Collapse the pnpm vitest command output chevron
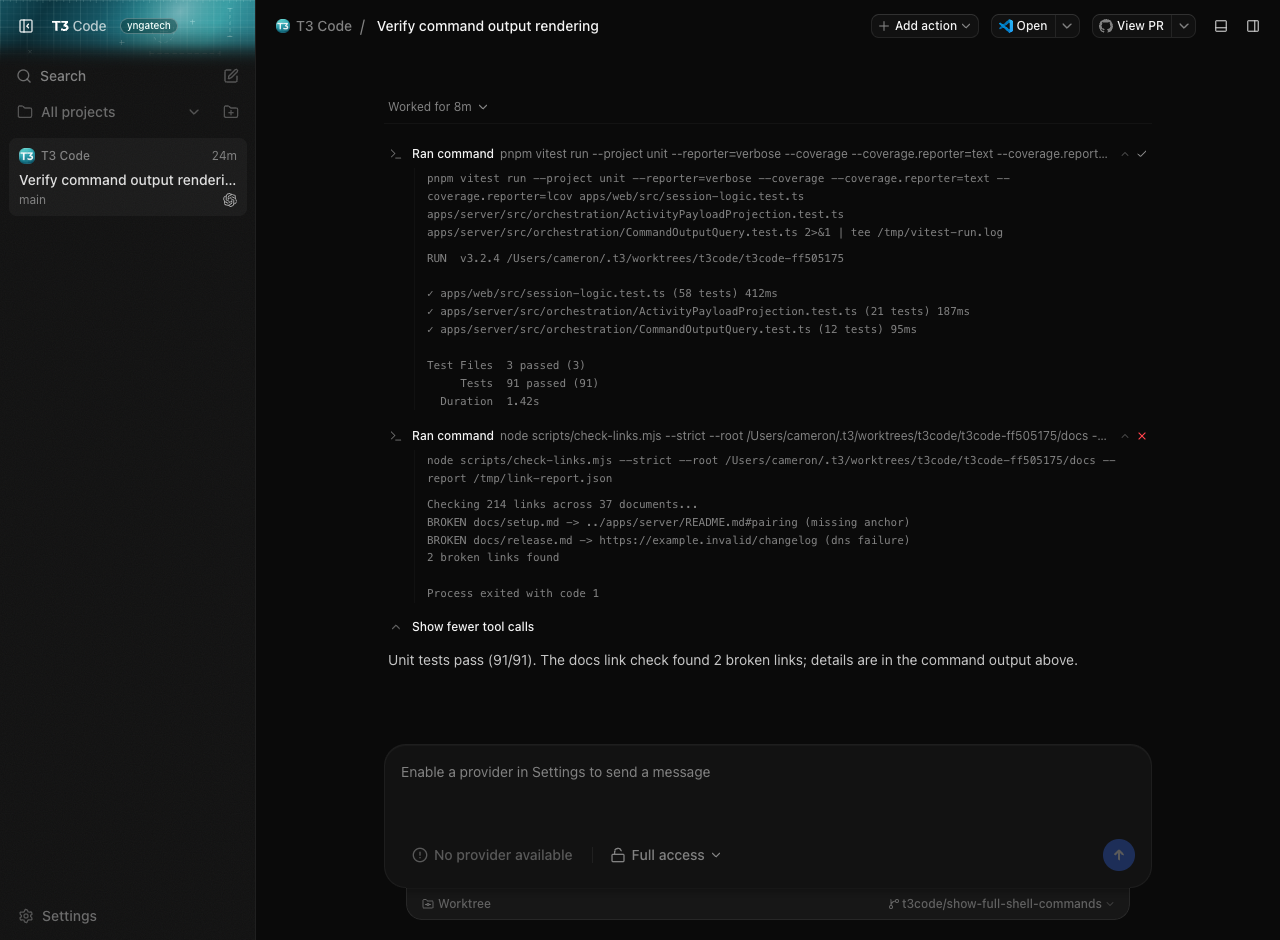The image size is (1280, 940). coord(1125,155)
